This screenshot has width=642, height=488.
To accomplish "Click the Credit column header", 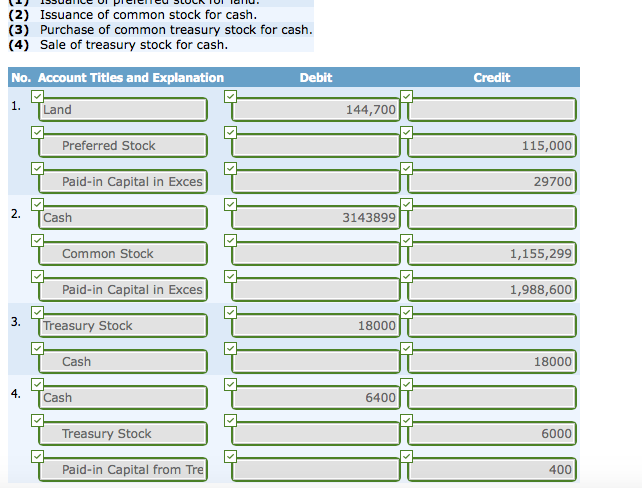I will [492, 77].
